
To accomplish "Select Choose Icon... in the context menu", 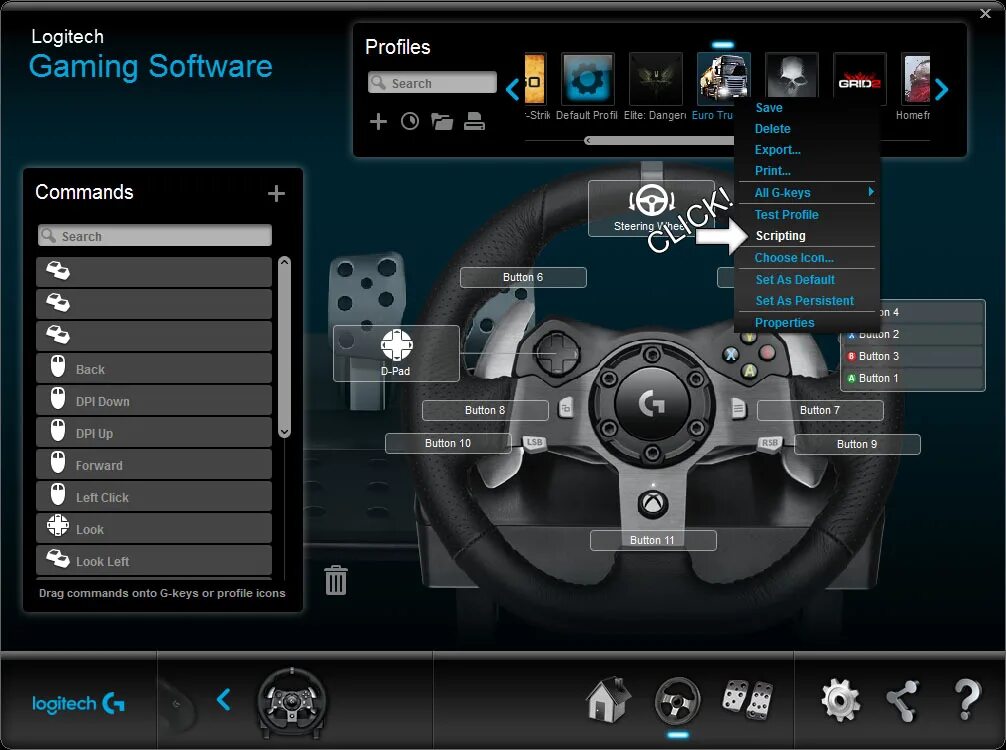I will (x=794, y=258).
